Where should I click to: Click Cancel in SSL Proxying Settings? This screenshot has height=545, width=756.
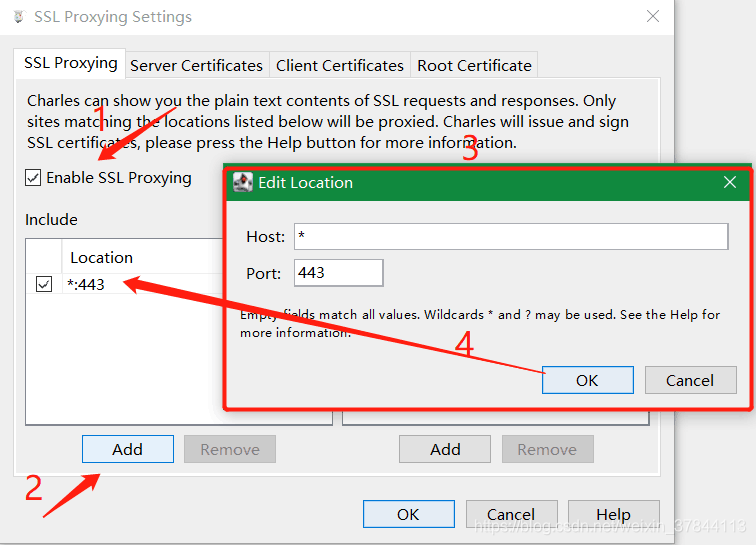[512, 514]
